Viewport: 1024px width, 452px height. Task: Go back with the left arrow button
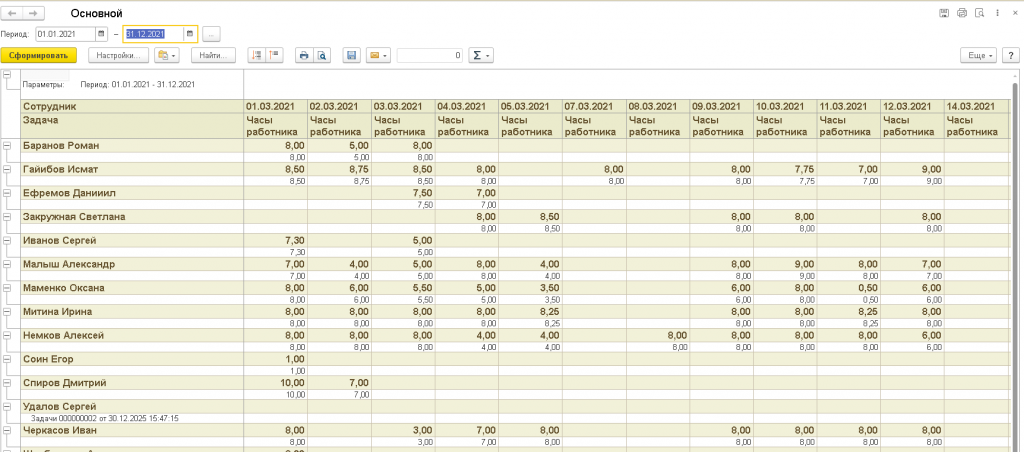(12, 13)
